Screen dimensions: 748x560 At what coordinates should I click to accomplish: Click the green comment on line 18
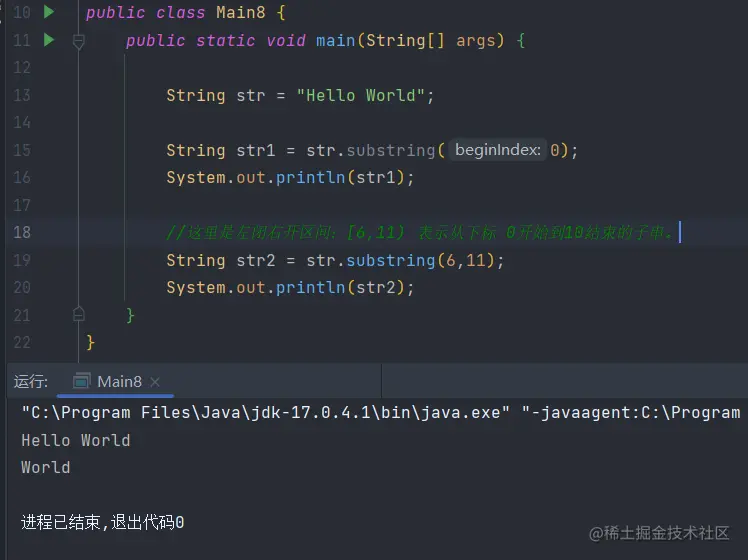[420, 232]
